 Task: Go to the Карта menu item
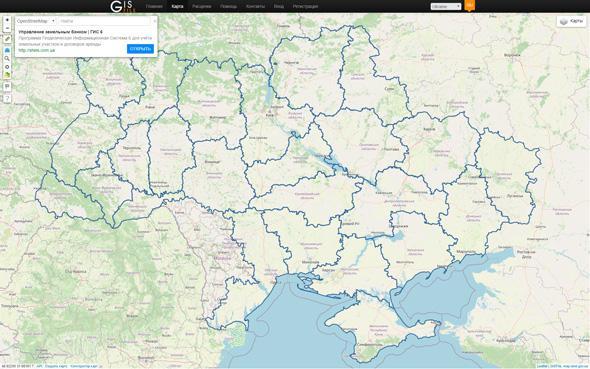(177, 6)
